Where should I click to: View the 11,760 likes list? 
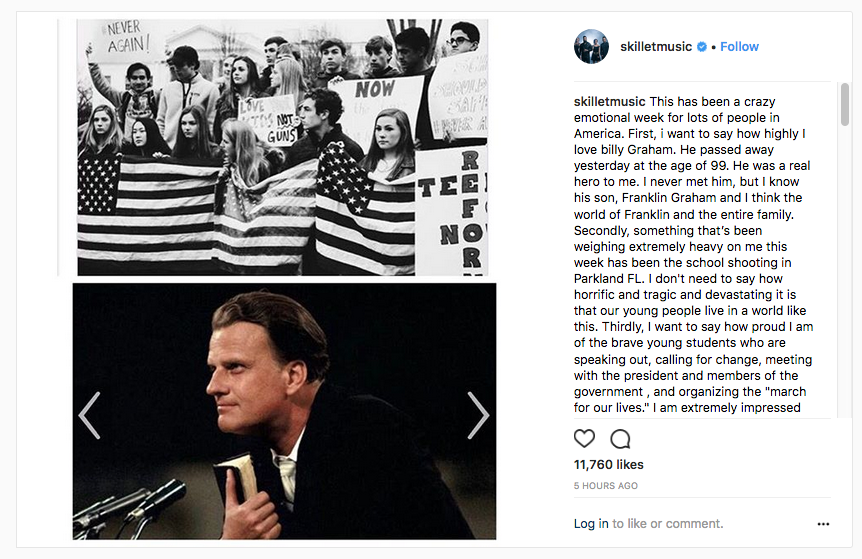pyautogui.click(x=608, y=465)
